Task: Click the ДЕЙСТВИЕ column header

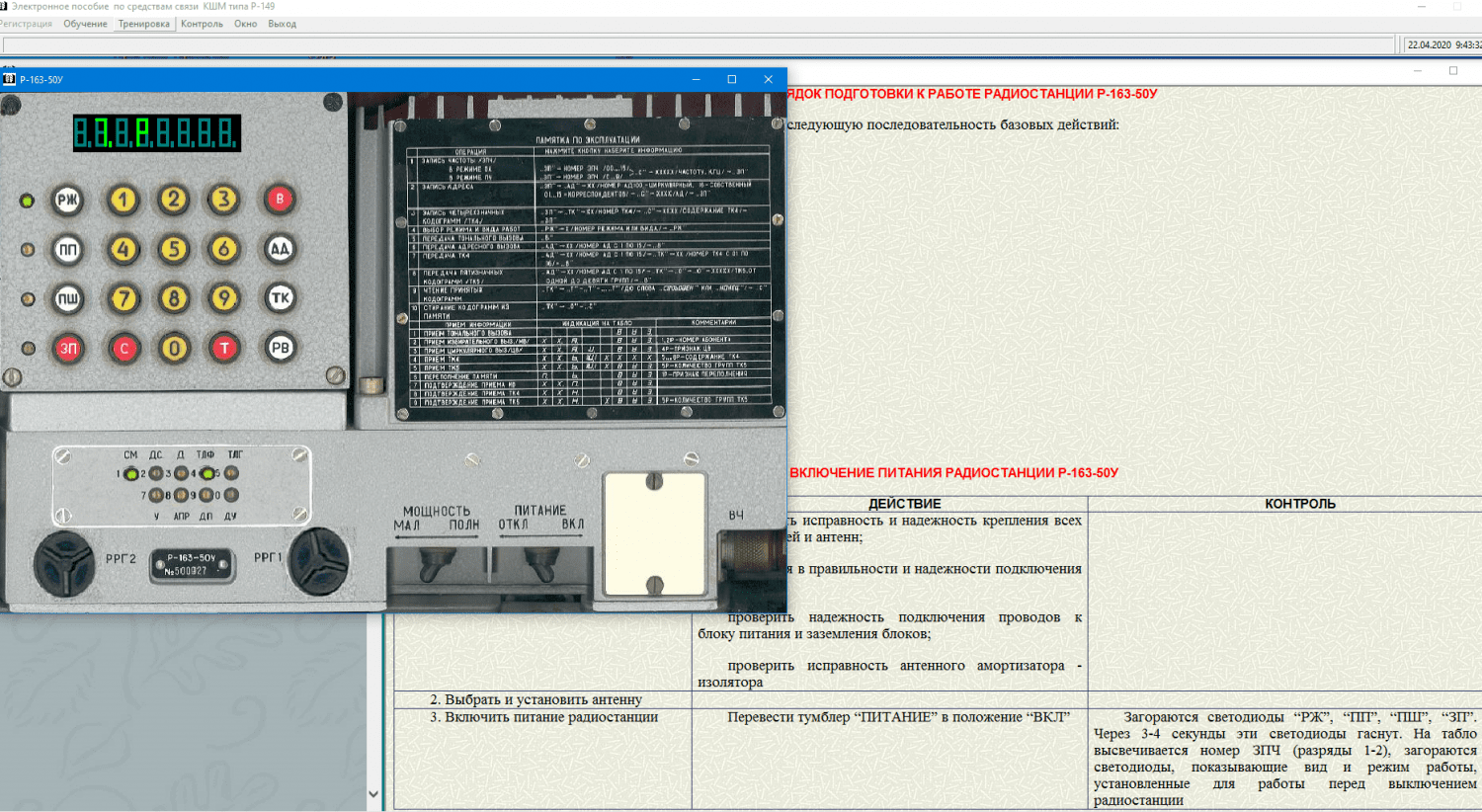Action: pyautogui.click(x=905, y=504)
